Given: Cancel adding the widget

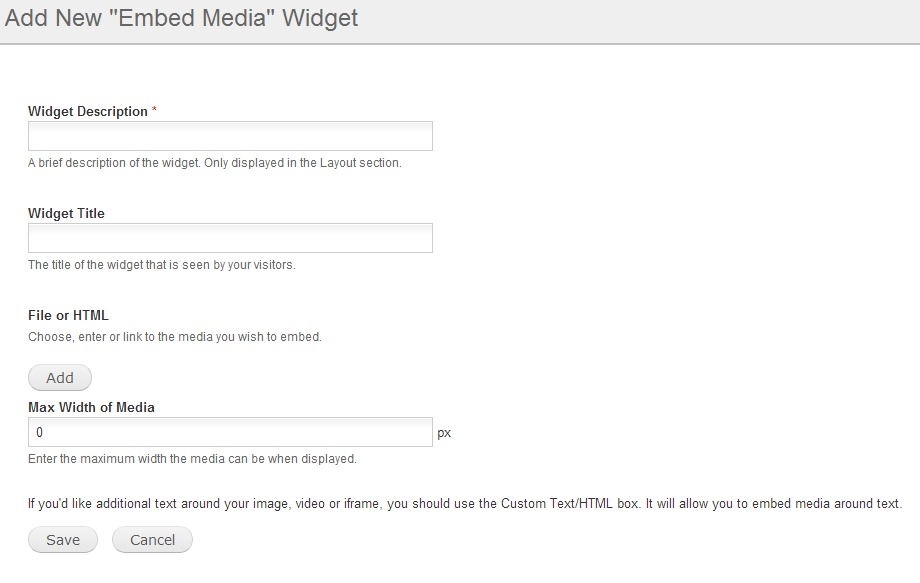Looking at the screenshot, I should coord(152,540).
